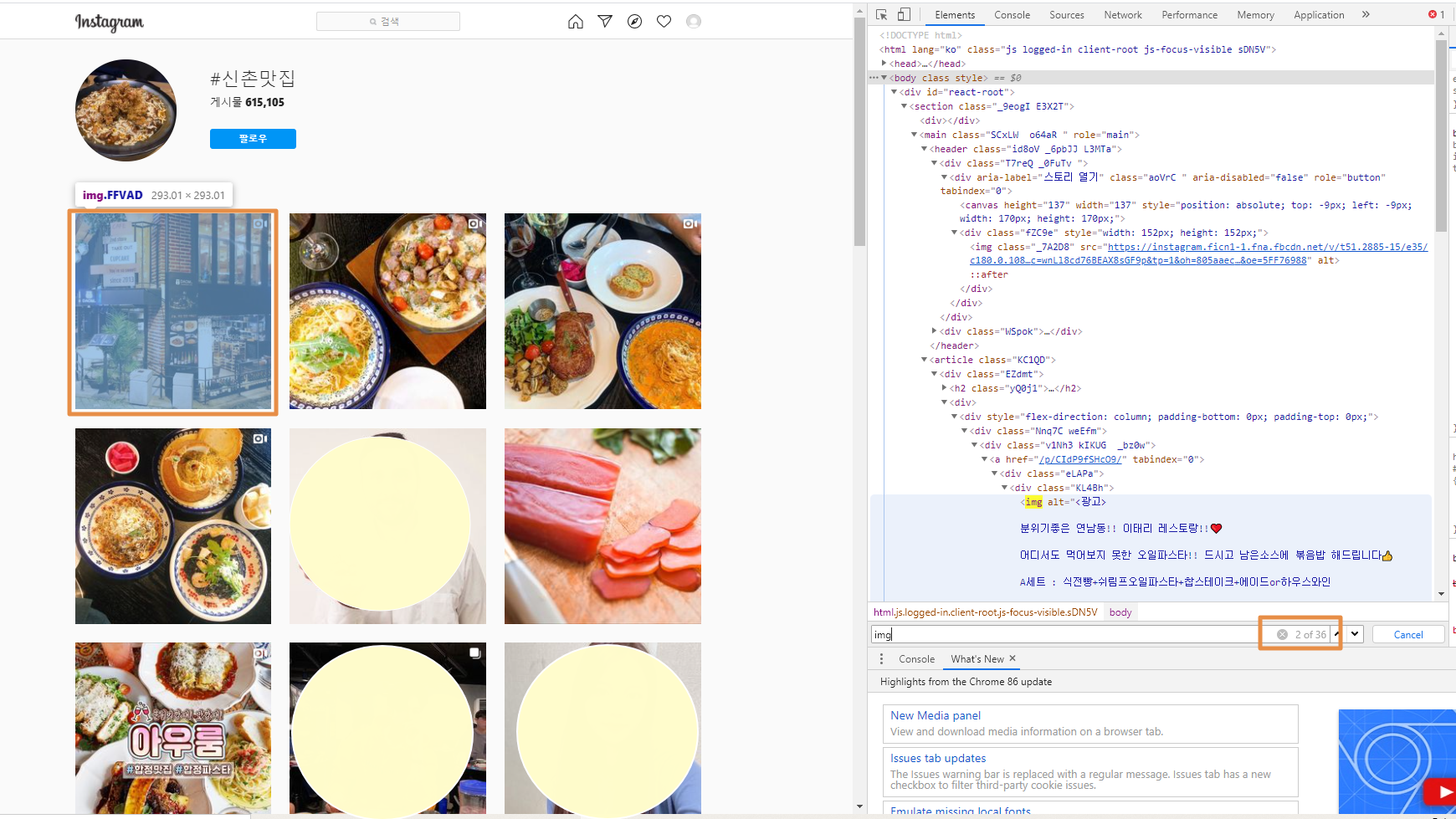Open the 아우룸 restaurant promo post
1456x819 pixels.
(x=173, y=728)
